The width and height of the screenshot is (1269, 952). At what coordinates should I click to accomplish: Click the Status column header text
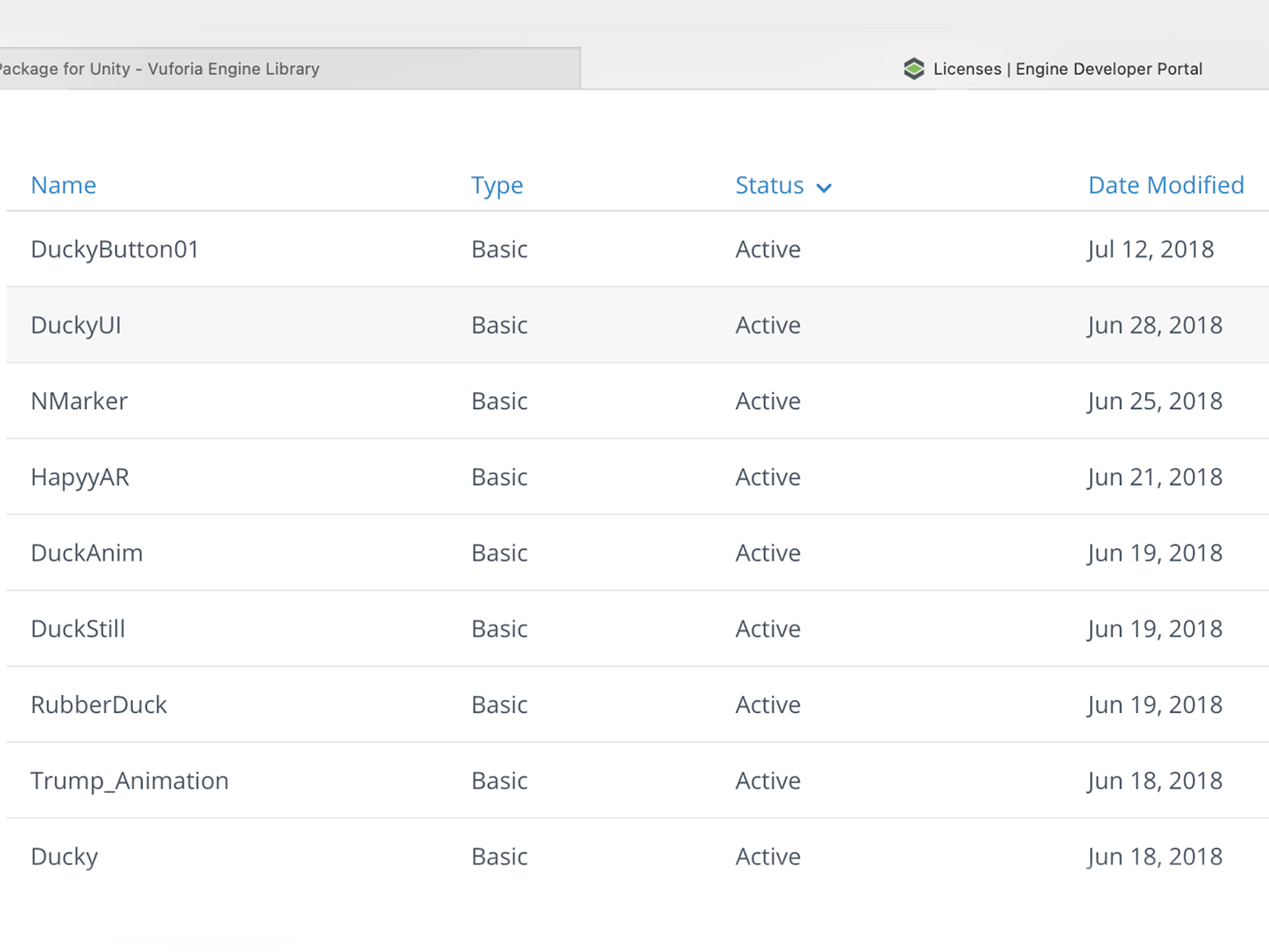point(769,185)
